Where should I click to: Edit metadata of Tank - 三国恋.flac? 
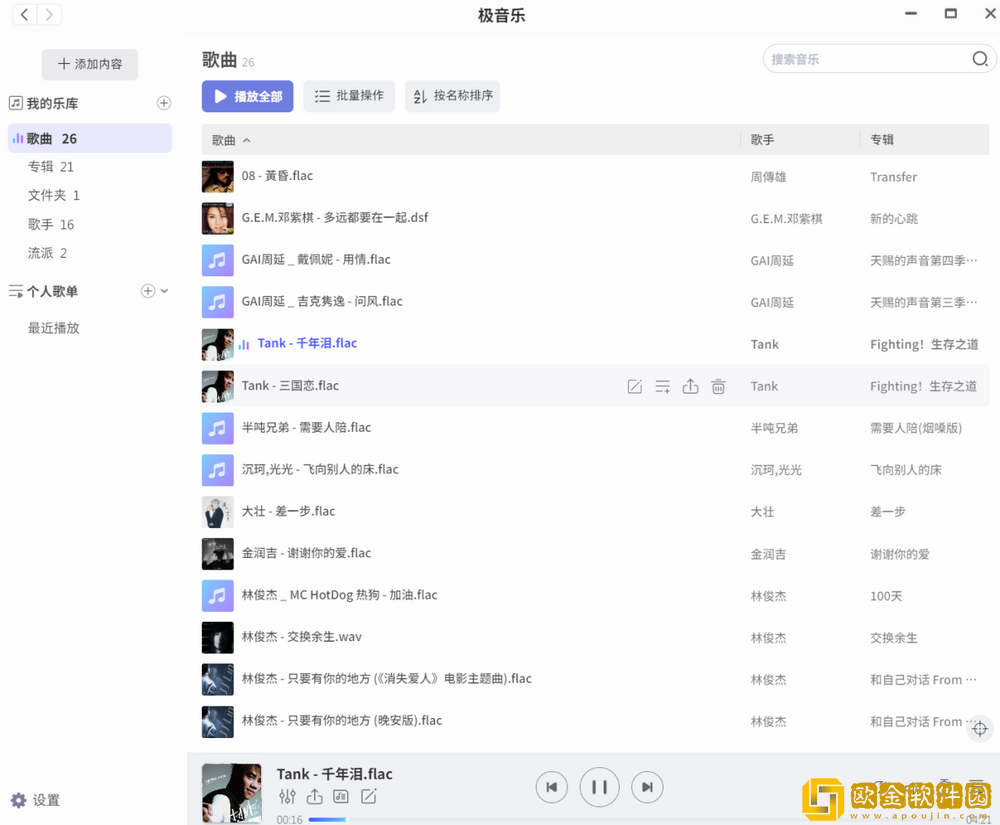(x=634, y=385)
